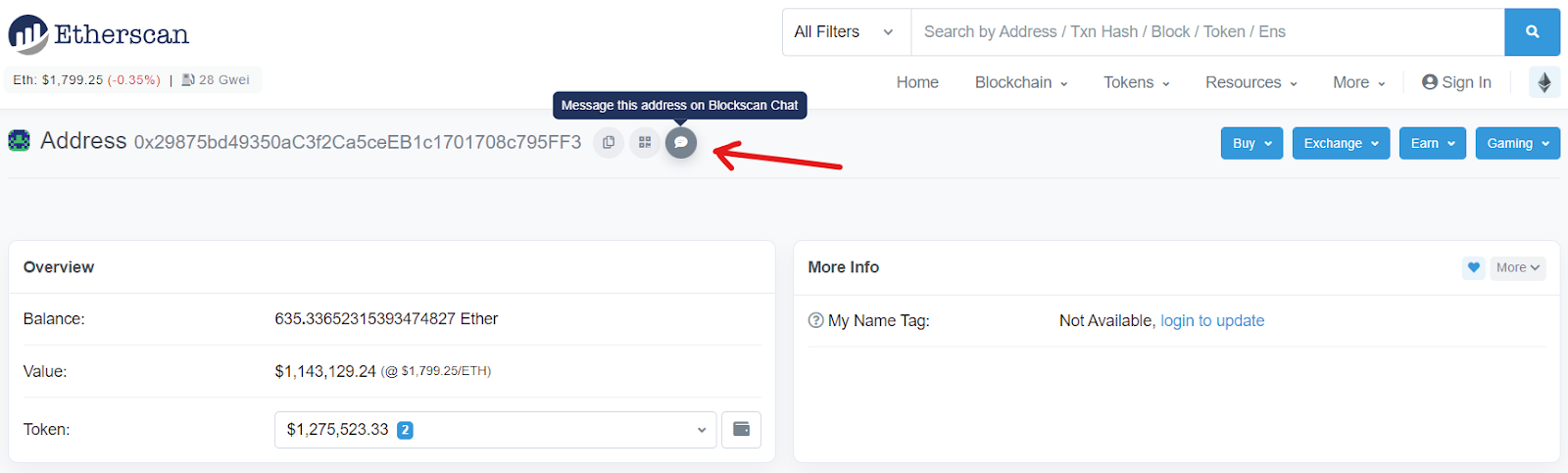Viewport: 1568px width, 473px height.
Task: Open the QR code icon for the address
Action: (645, 143)
